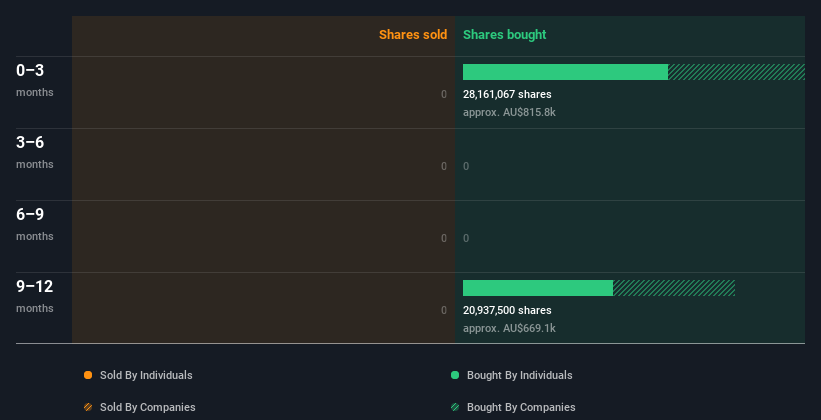Click shares sold zero in 6–9 months row

(444, 238)
